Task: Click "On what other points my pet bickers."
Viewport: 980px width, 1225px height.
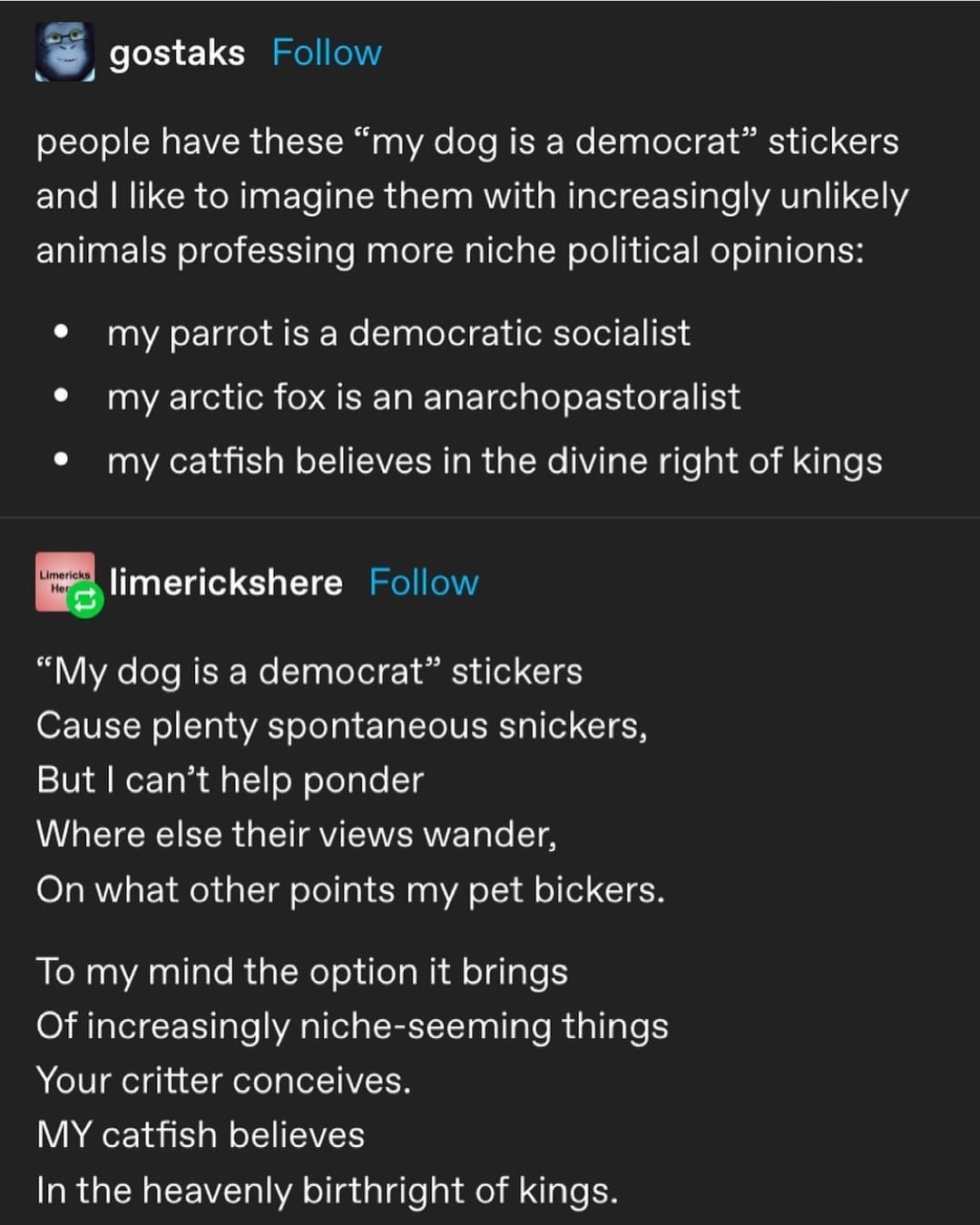Action: click(350, 890)
